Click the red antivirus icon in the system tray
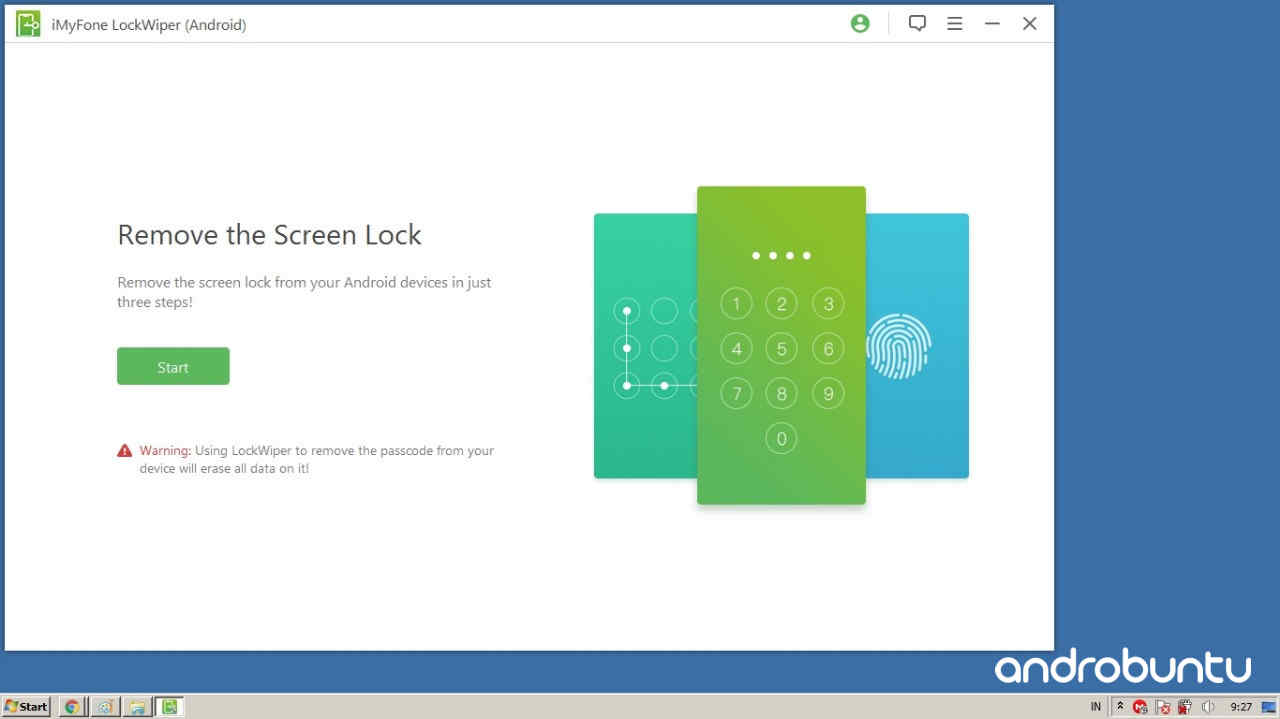The height and width of the screenshot is (719, 1280). click(x=1139, y=707)
